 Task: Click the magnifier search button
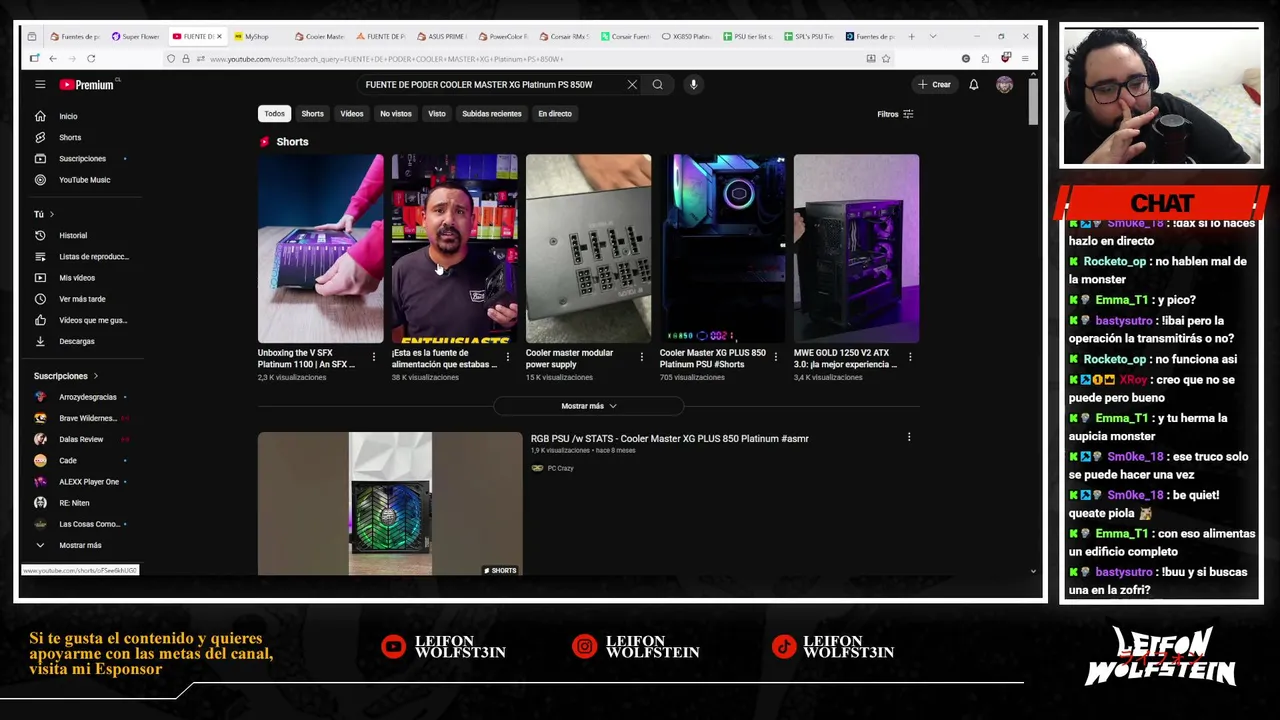pyautogui.click(x=658, y=85)
